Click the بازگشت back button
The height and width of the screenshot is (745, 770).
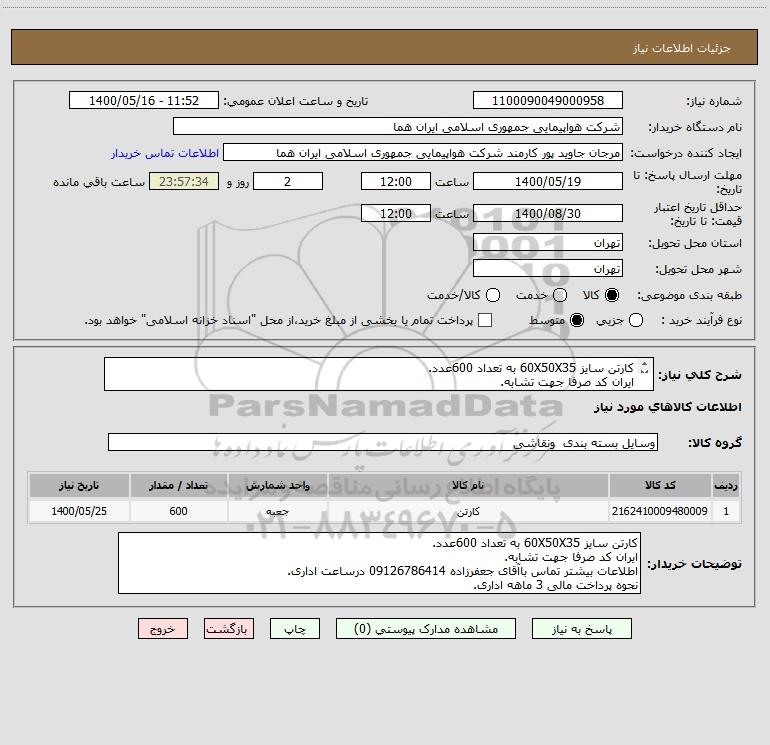pyautogui.click(x=229, y=629)
